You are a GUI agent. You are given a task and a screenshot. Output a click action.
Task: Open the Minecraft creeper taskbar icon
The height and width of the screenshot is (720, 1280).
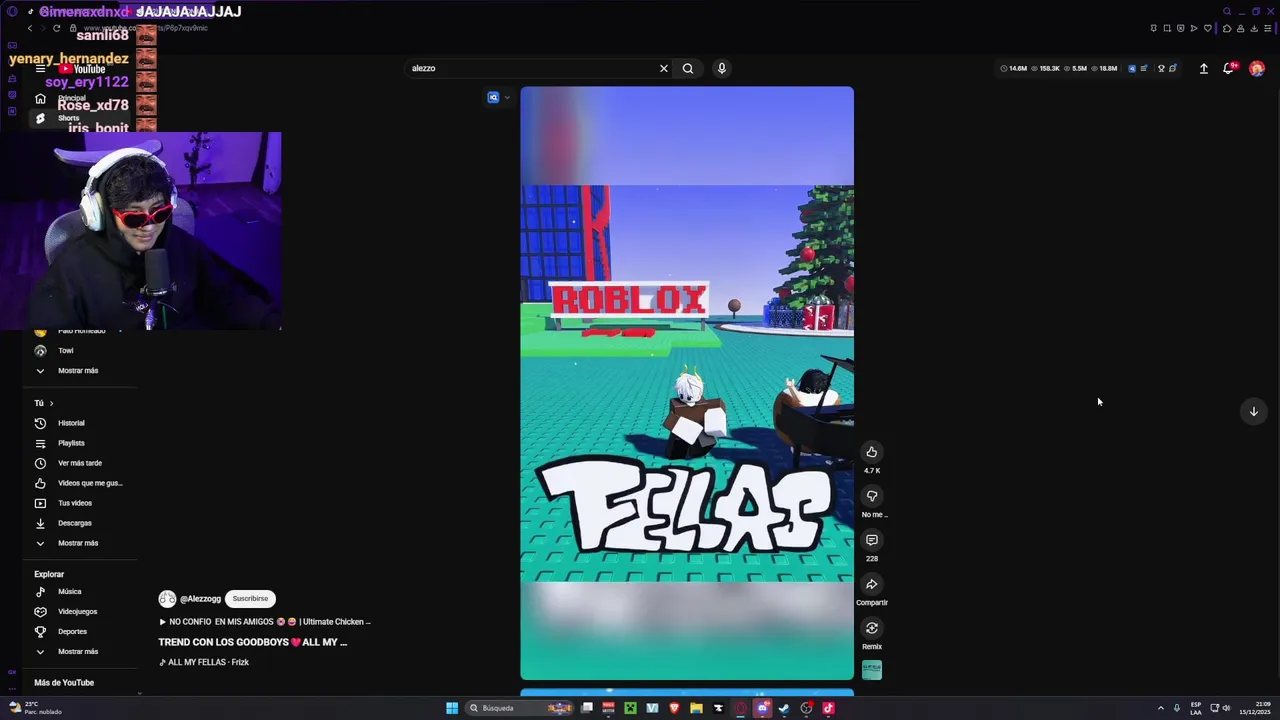pos(630,708)
